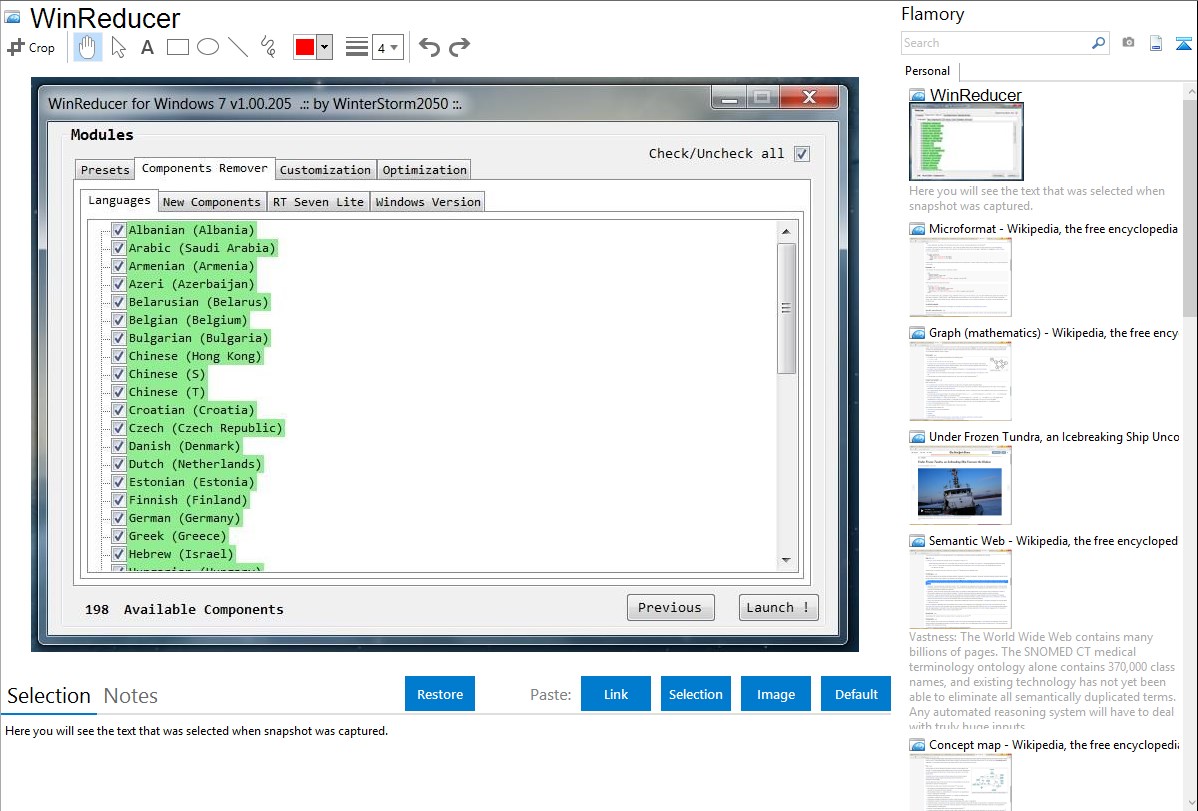The height and width of the screenshot is (811, 1198).
Task: Click the Paste Image button
Action: [775, 694]
